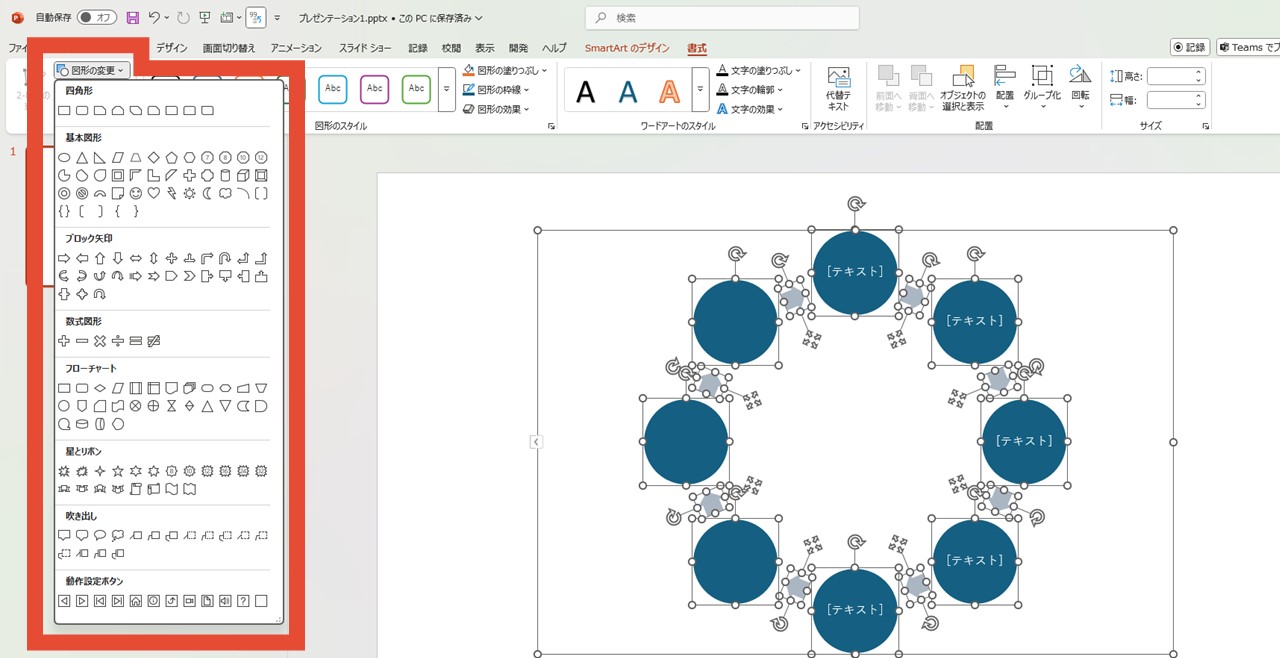
Task: Open the 図形の効果 dropdown
Action: 496,109
